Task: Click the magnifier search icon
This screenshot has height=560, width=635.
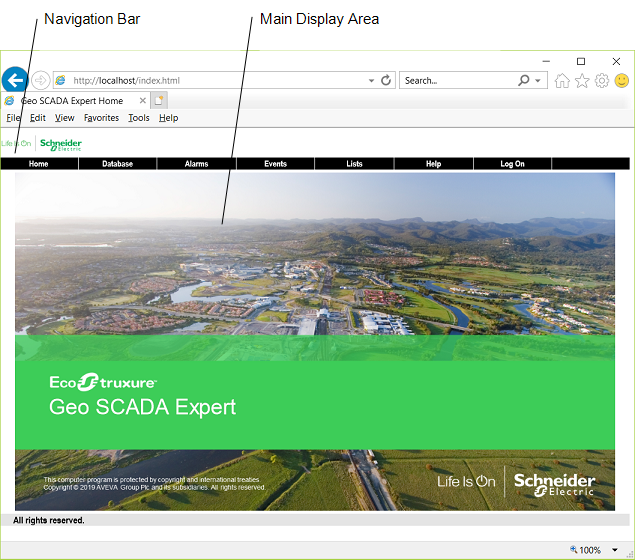Action: point(523,80)
